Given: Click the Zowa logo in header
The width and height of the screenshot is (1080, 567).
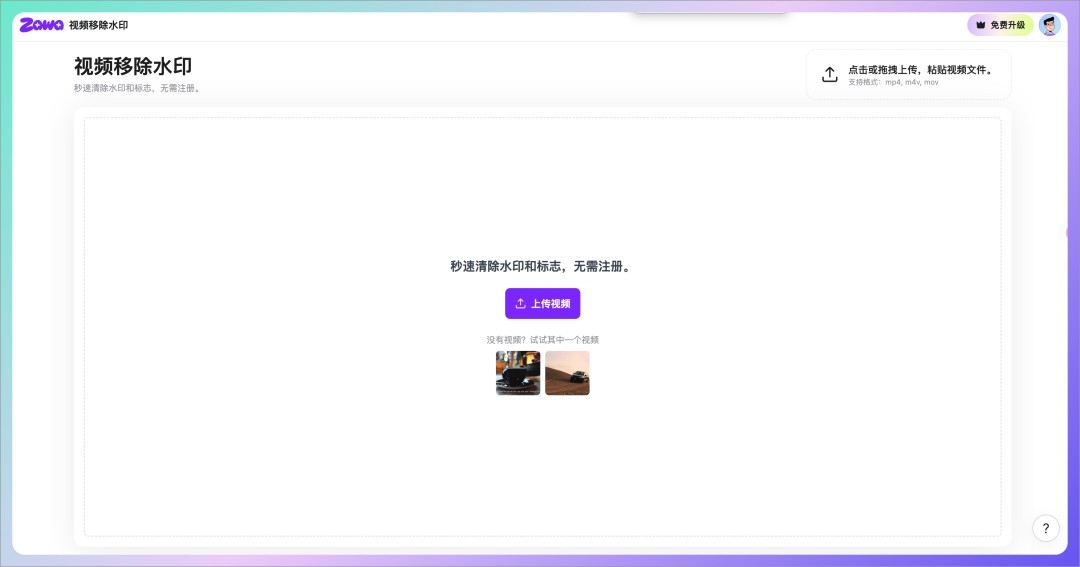Looking at the screenshot, I should pyautogui.click(x=41, y=25).
